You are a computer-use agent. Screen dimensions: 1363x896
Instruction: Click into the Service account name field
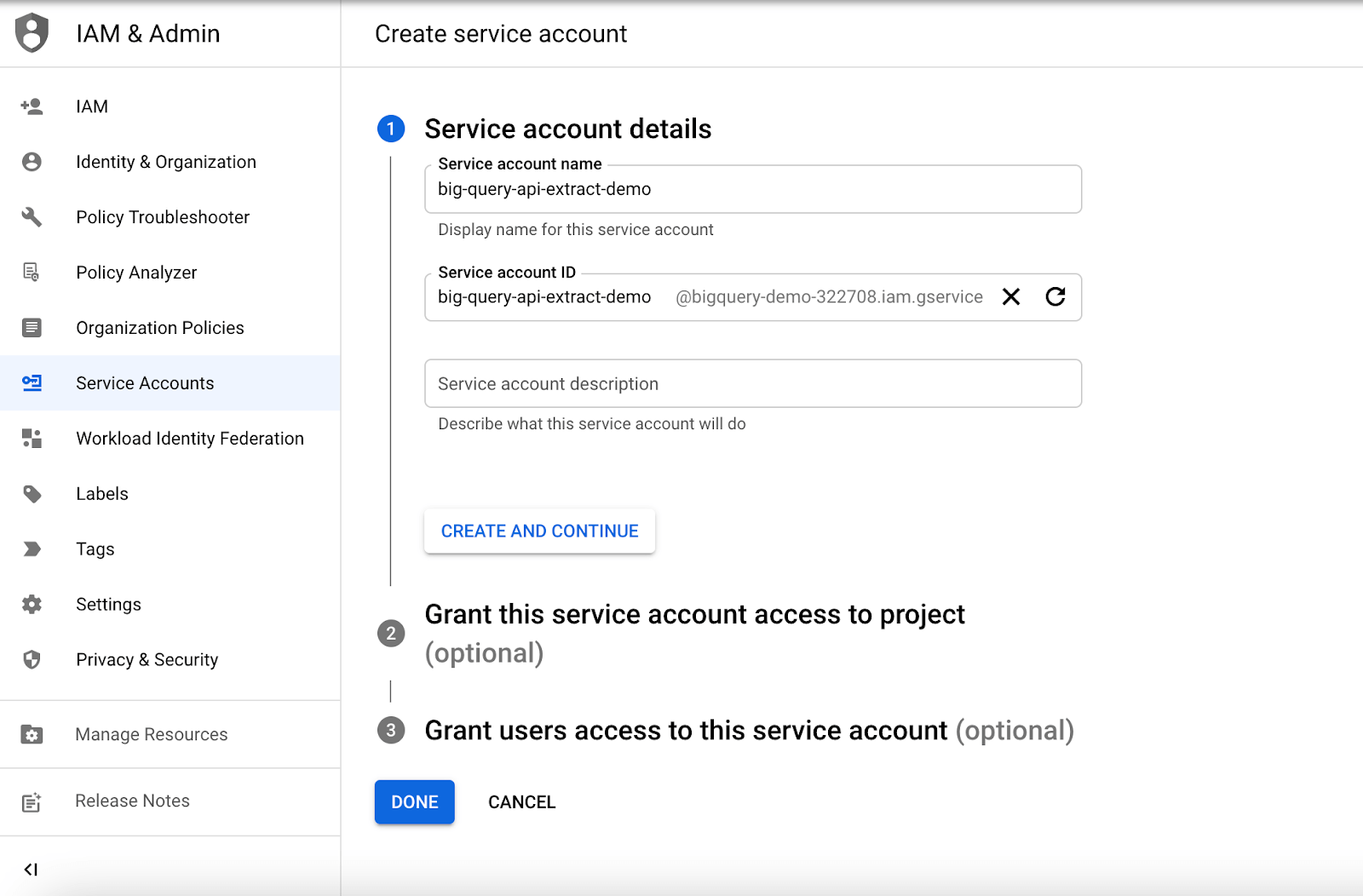click(753, 190)
